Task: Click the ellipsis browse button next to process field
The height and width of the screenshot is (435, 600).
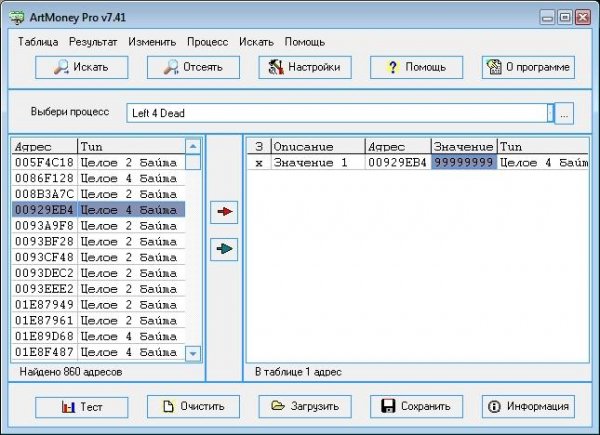Action: tap(564, 114)
